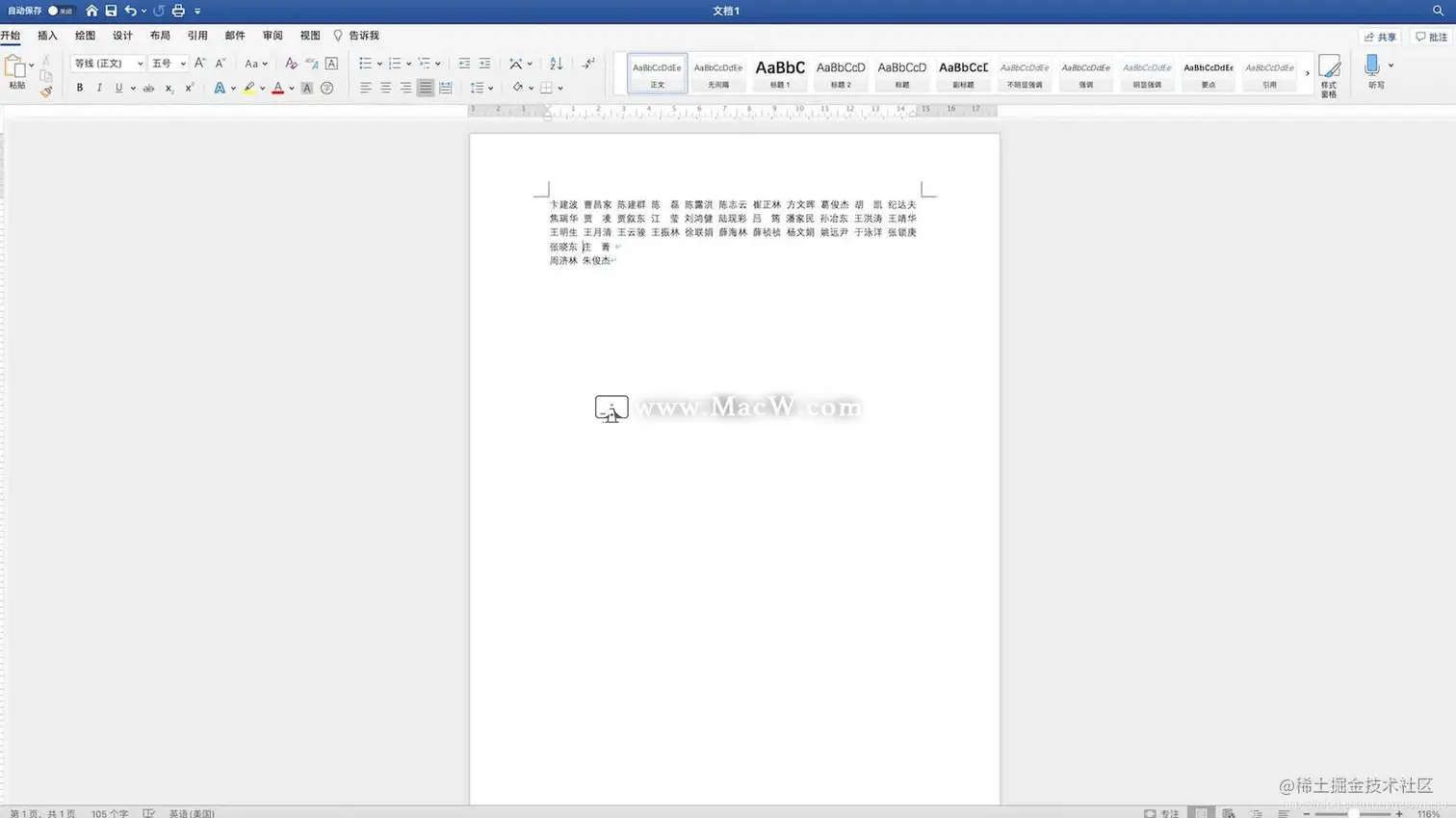
Task: Toggle show paragraph marks
Action: coord(588,63)
